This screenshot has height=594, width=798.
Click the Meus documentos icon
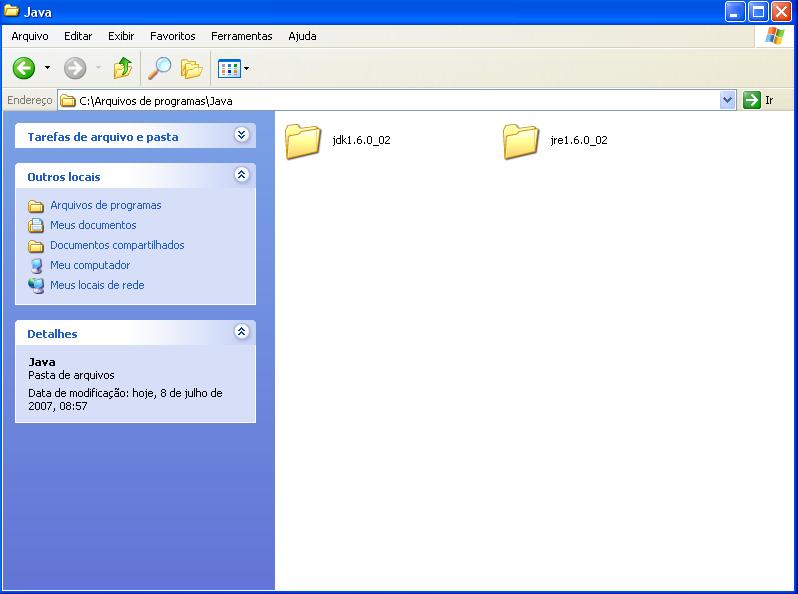(36, 225)
